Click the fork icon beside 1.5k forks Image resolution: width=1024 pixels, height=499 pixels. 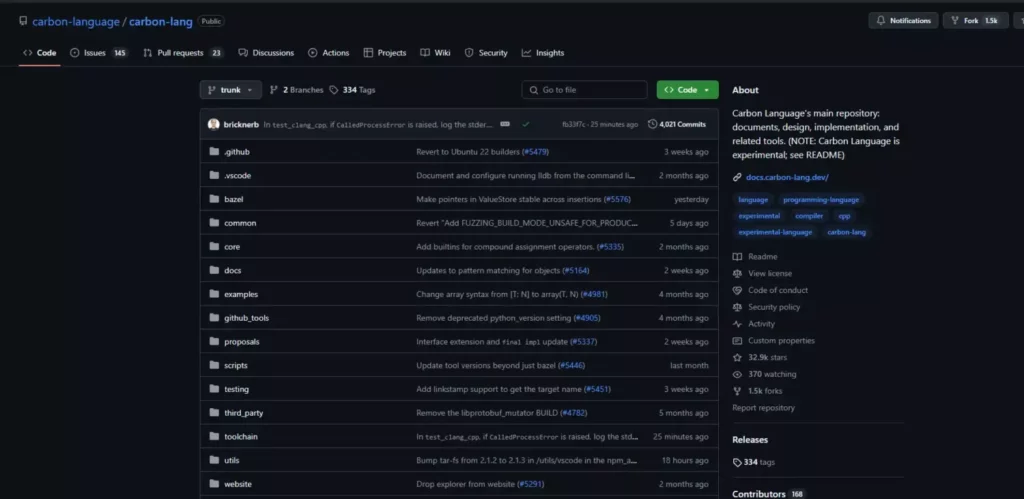(737, 391)
